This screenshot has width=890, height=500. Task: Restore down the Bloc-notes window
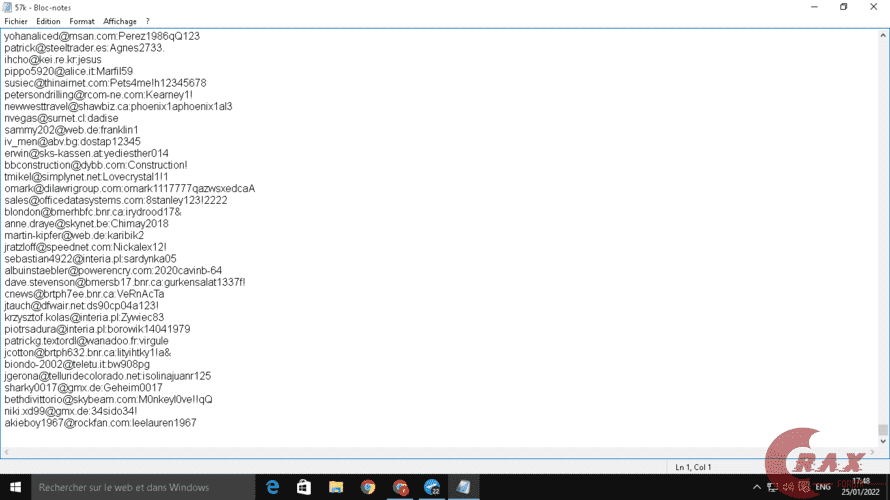point(844,7)
